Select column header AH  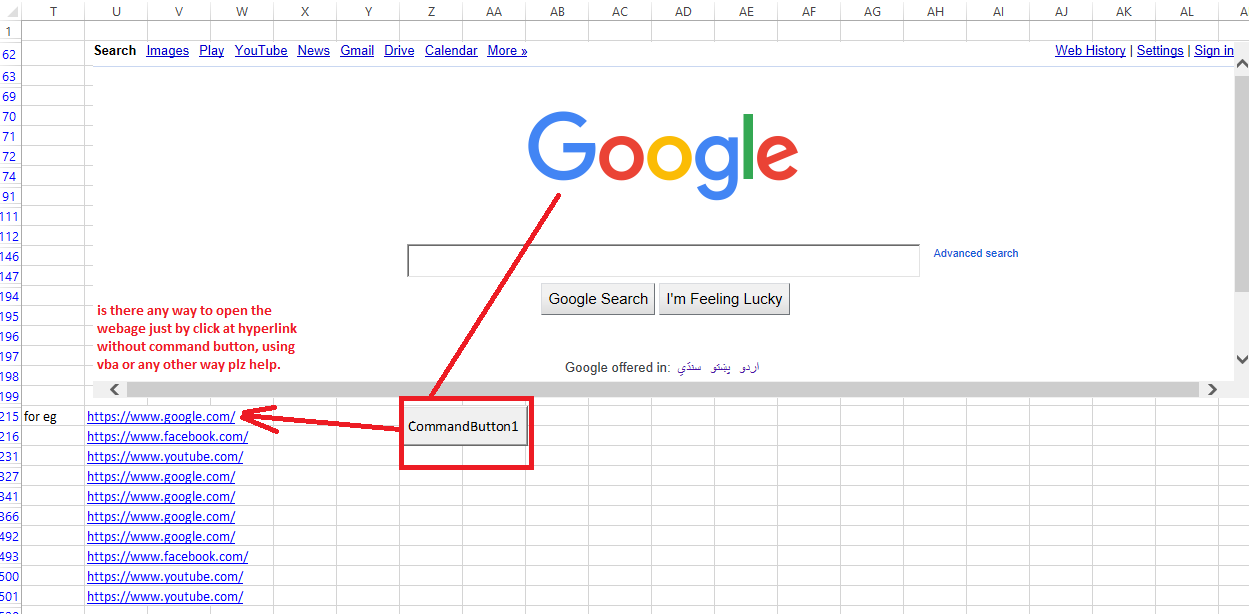(x=935, y=11)
